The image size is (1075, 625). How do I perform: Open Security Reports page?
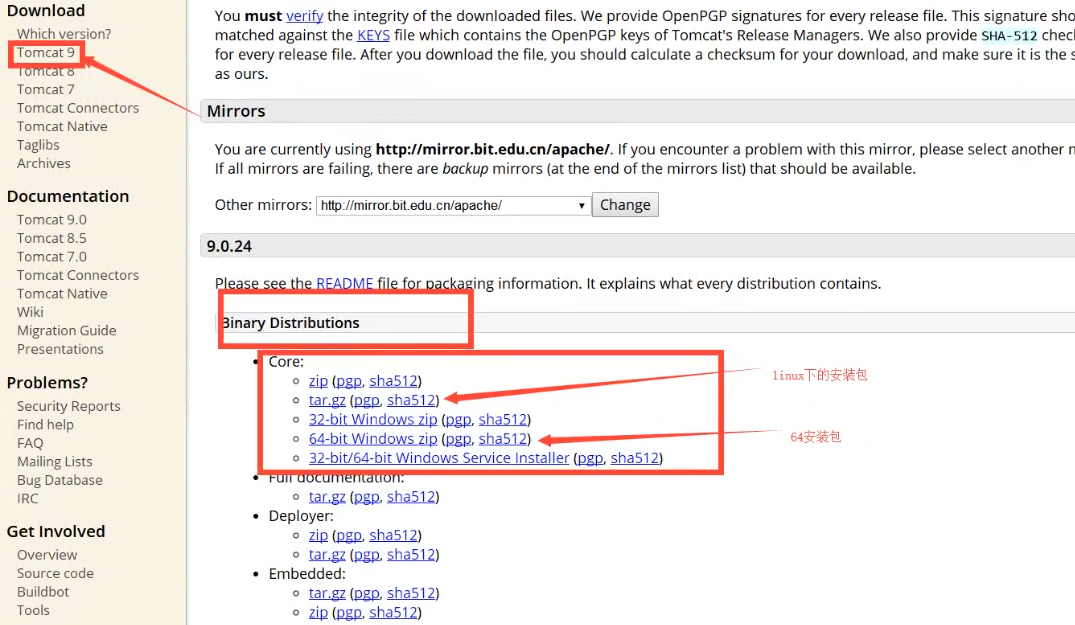click(x=69, y=406)
